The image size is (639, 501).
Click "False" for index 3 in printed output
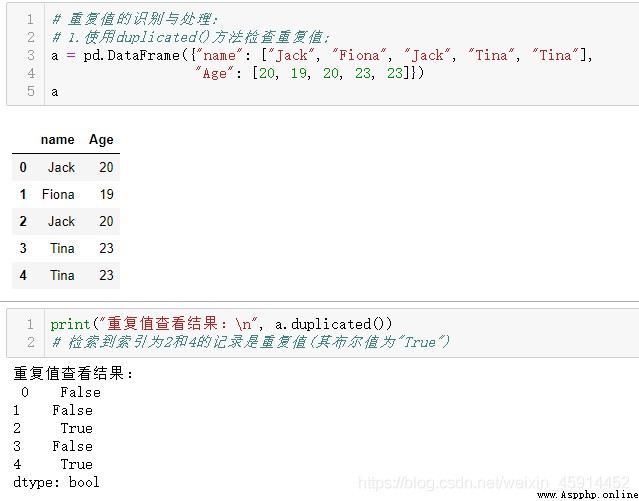pos(73,446)
